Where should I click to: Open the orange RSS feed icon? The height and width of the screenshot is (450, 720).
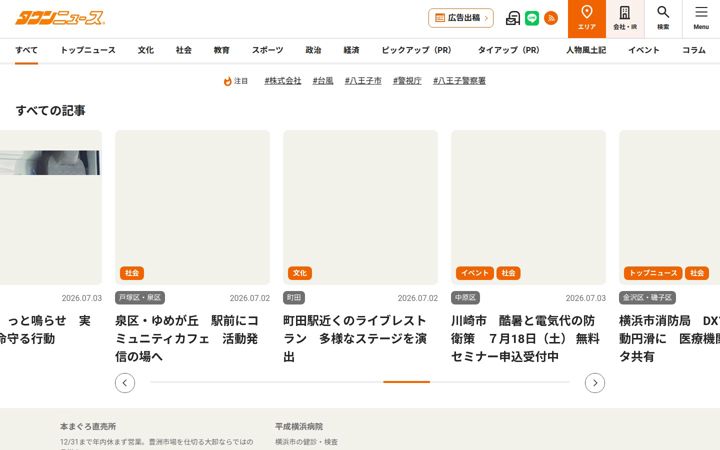coord(551,18)
